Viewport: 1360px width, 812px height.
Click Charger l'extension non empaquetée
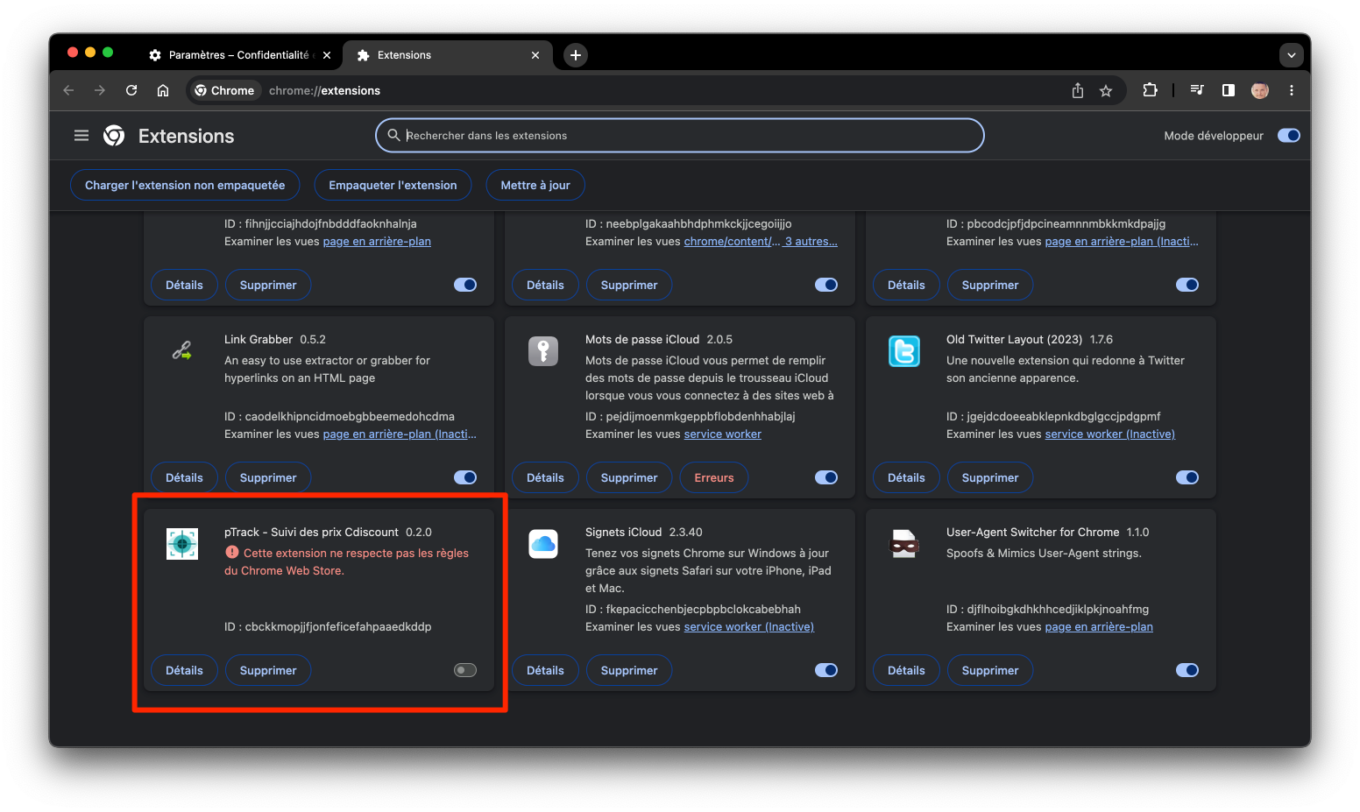(185, 185)
